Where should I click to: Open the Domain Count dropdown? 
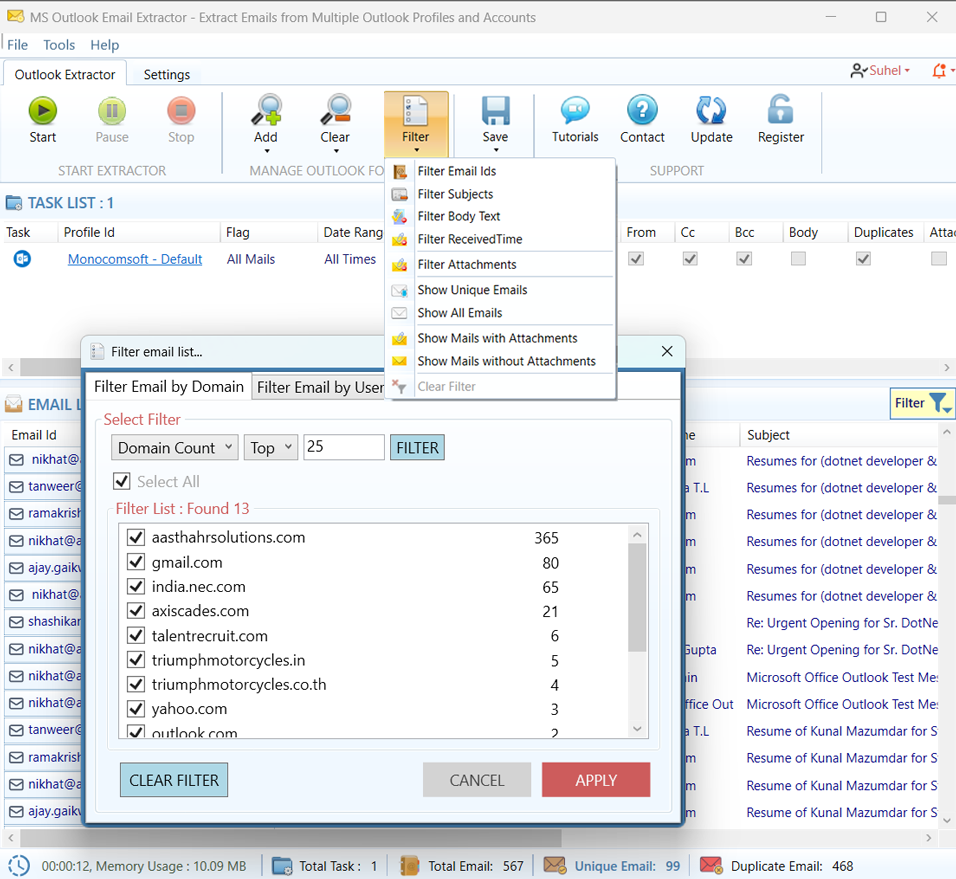175,447
